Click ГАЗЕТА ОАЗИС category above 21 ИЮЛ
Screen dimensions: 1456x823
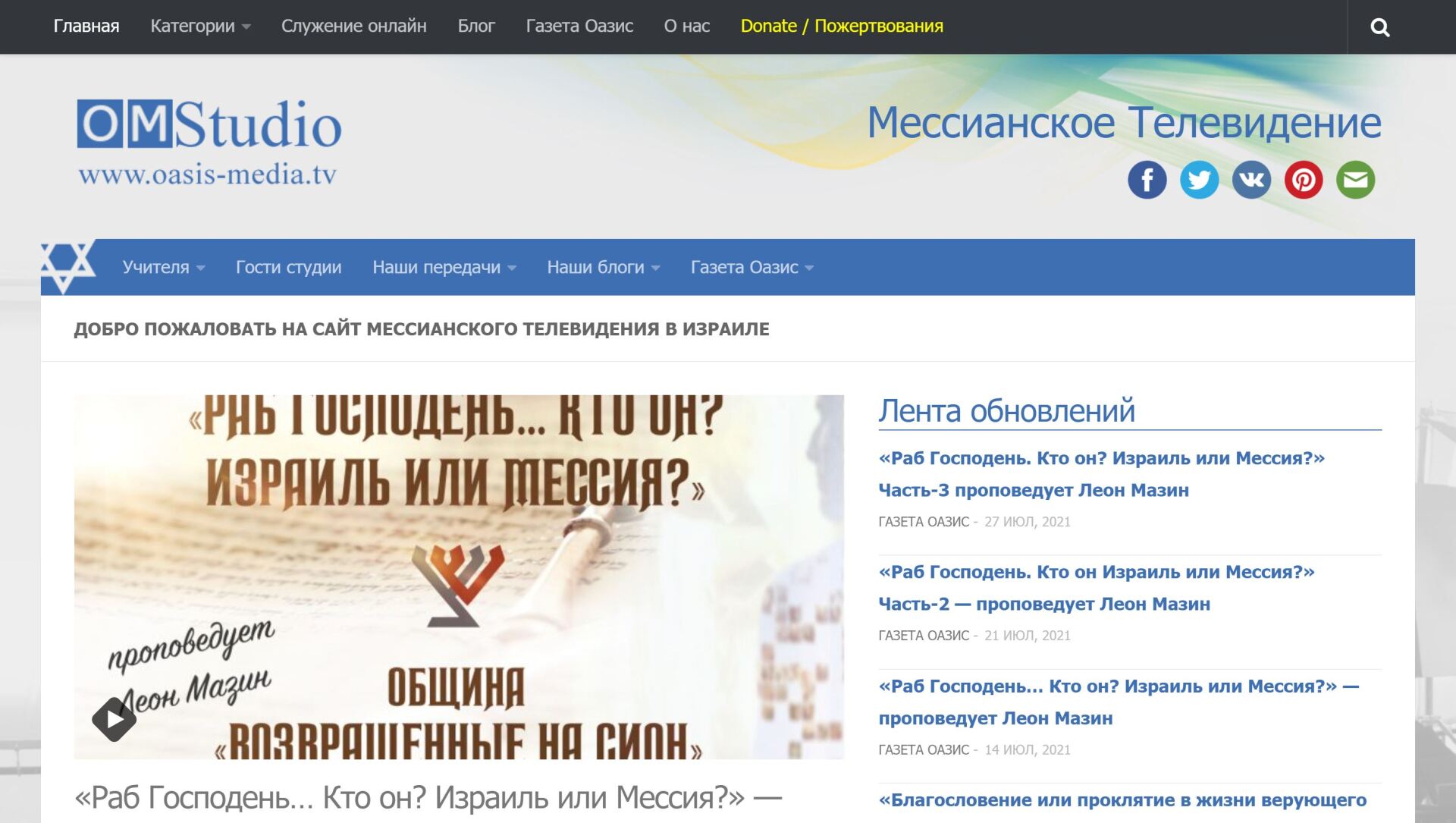(x=924, y=636)
